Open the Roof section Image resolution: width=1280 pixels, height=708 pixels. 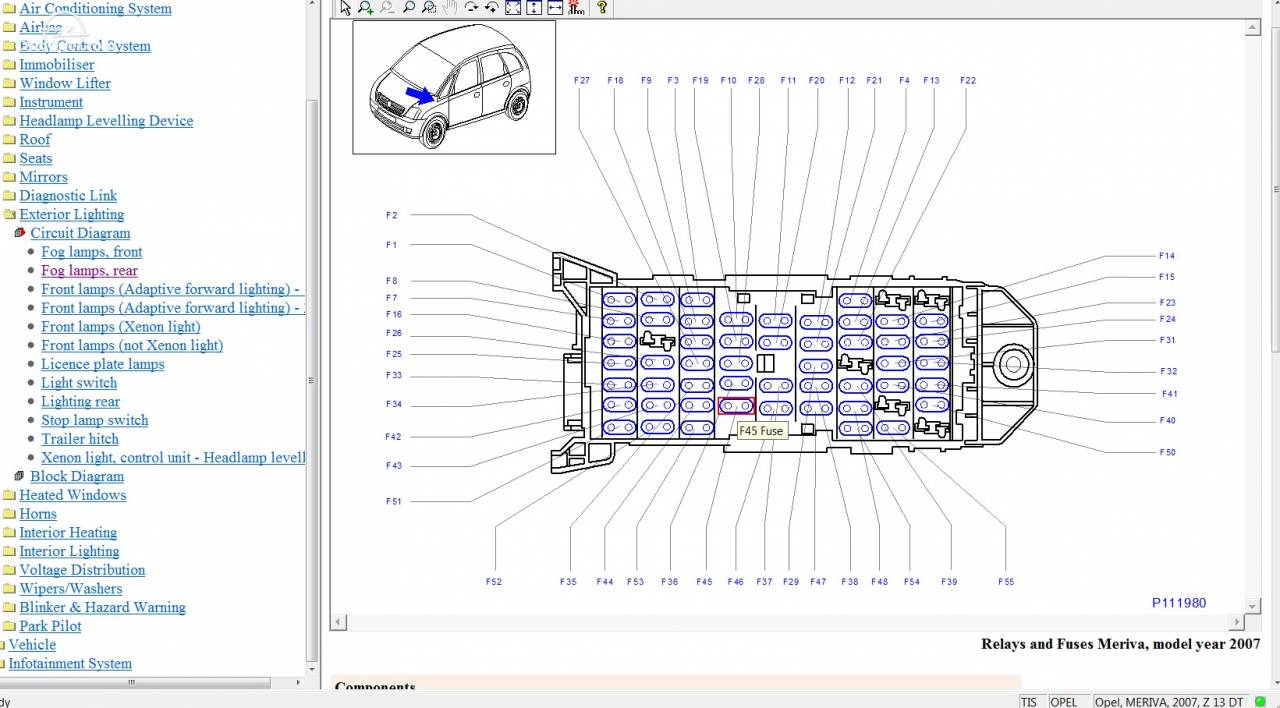[x=35, y=140]
